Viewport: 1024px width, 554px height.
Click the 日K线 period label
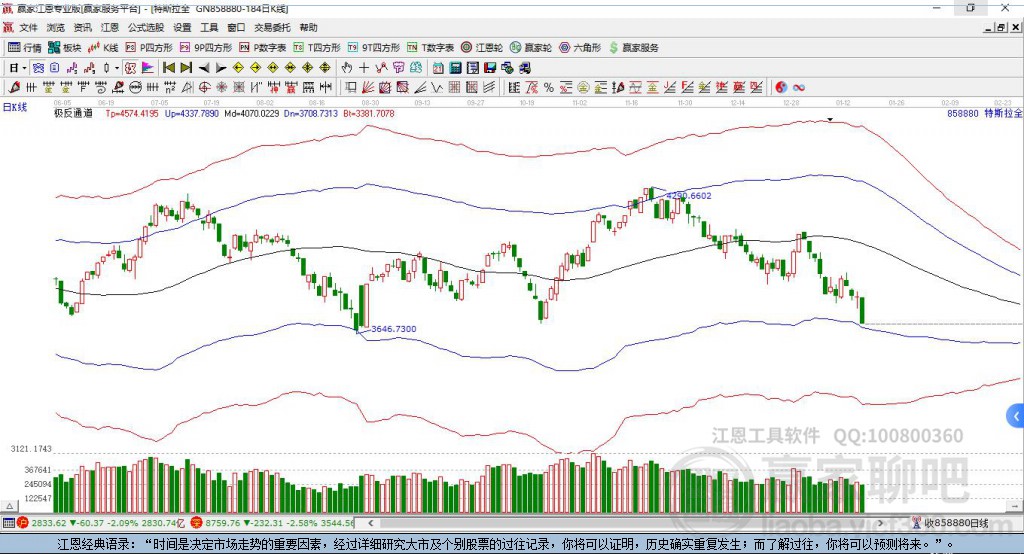coord(14,107)
